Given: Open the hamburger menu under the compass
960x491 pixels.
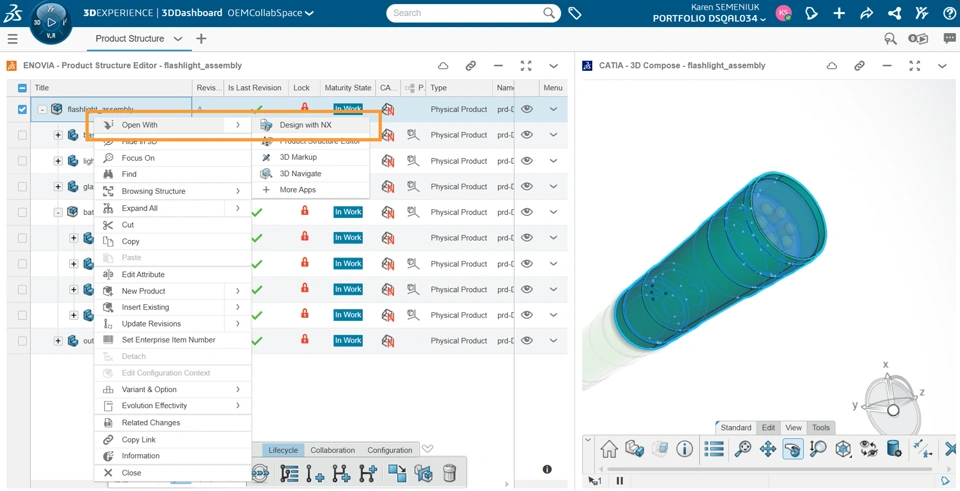Looking at the screenshot, I should pos(12,39).
